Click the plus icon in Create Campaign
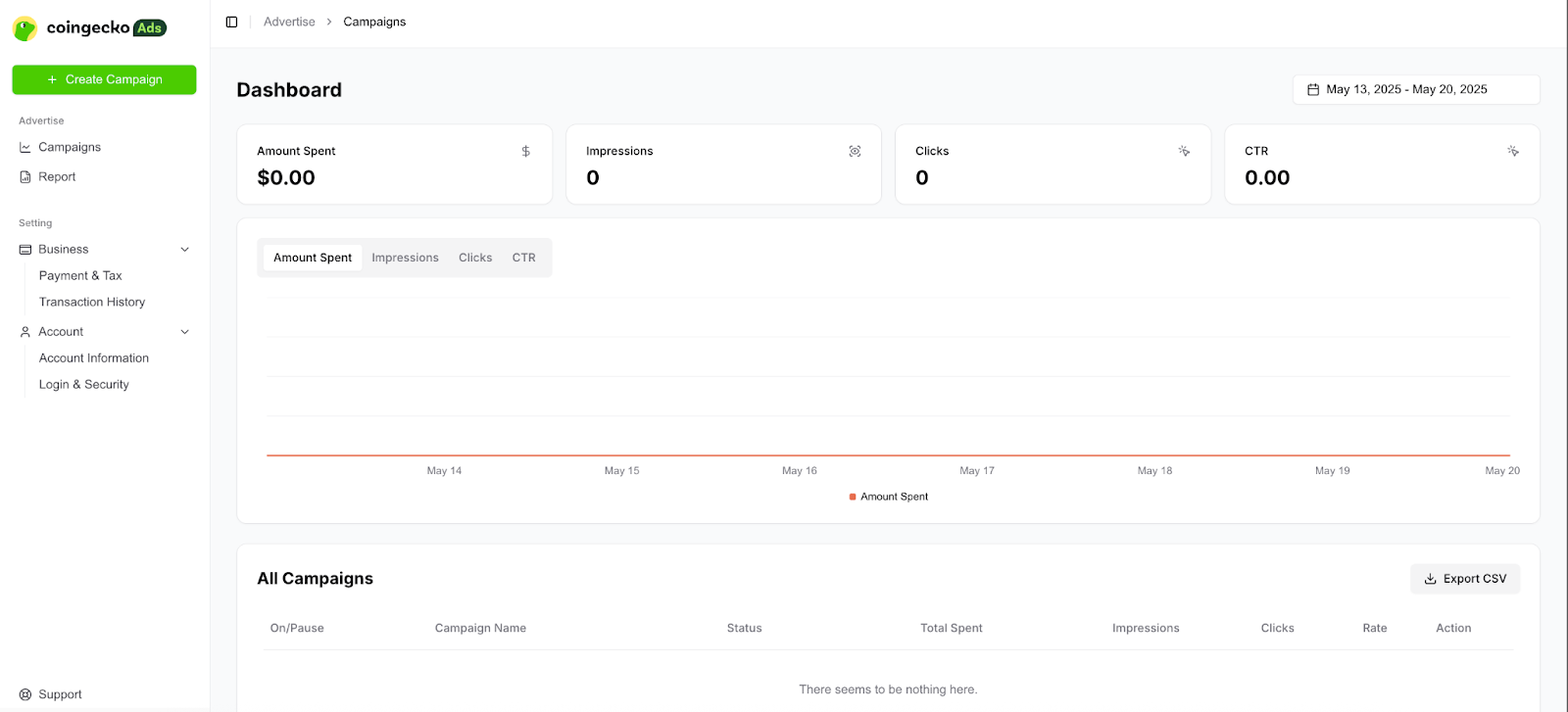The width and height of the screenshot is (1568, 712). pyautogui.click(x=52, y=79)
